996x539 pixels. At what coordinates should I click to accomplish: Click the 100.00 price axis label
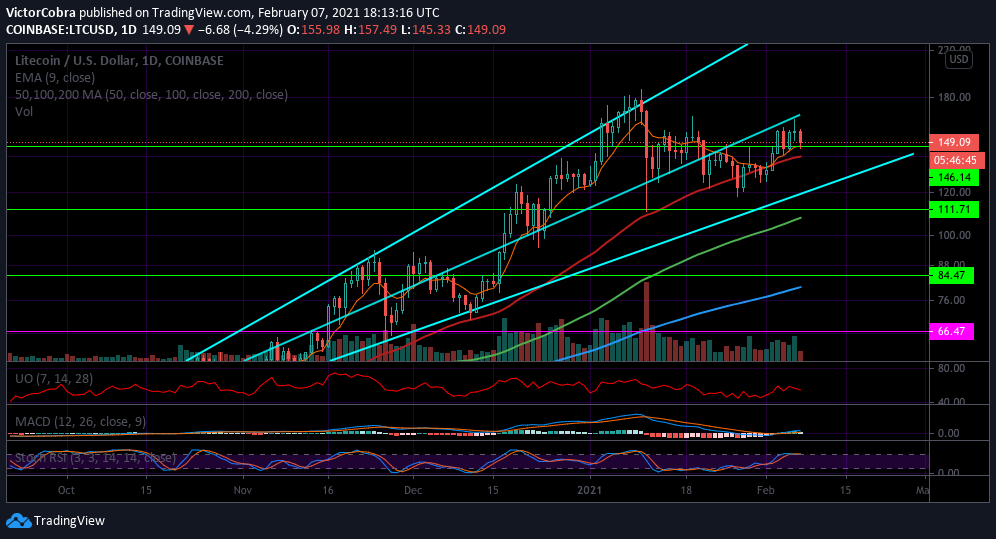[955, 235]
